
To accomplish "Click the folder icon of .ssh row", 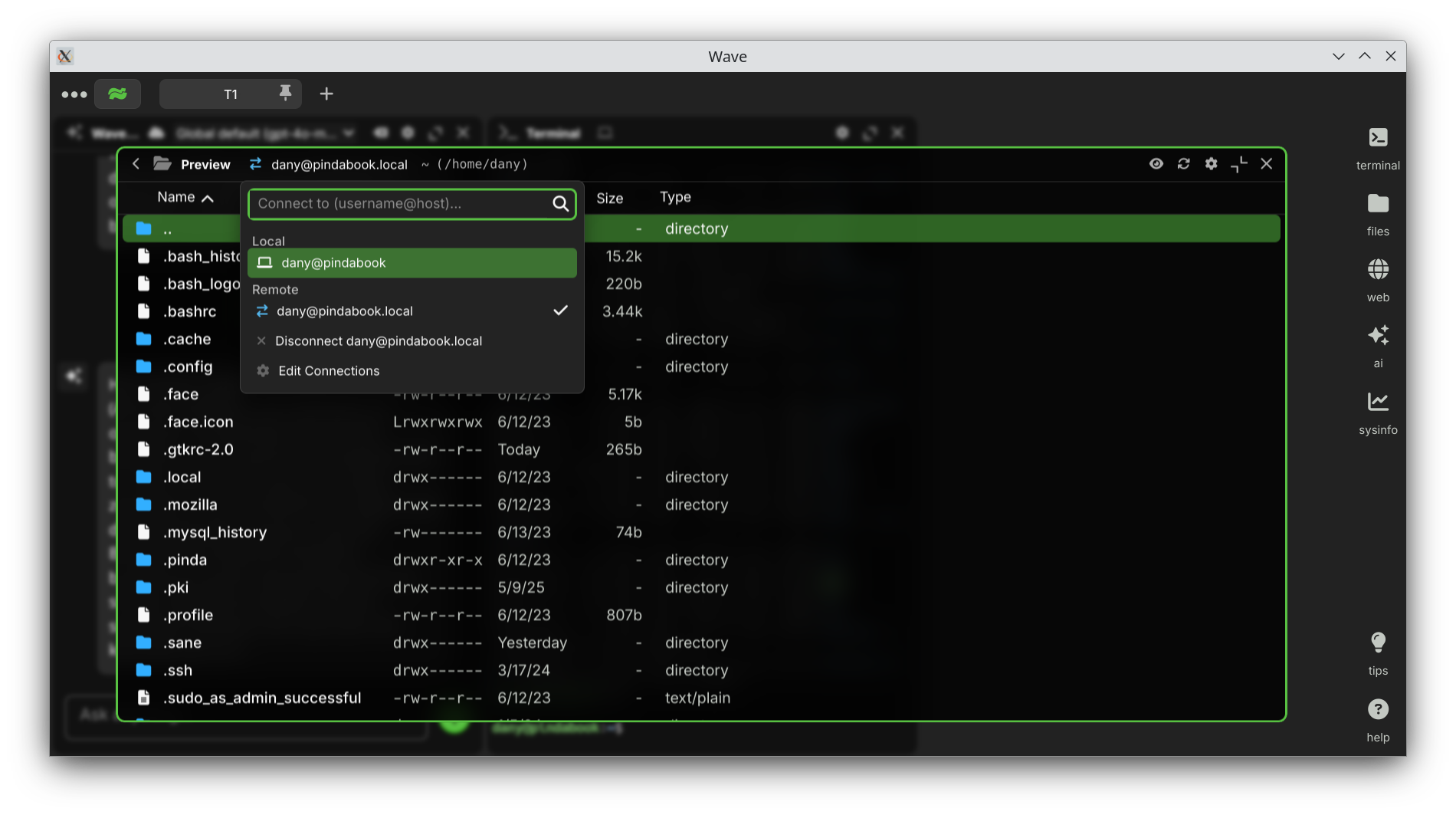I will 143,670.
